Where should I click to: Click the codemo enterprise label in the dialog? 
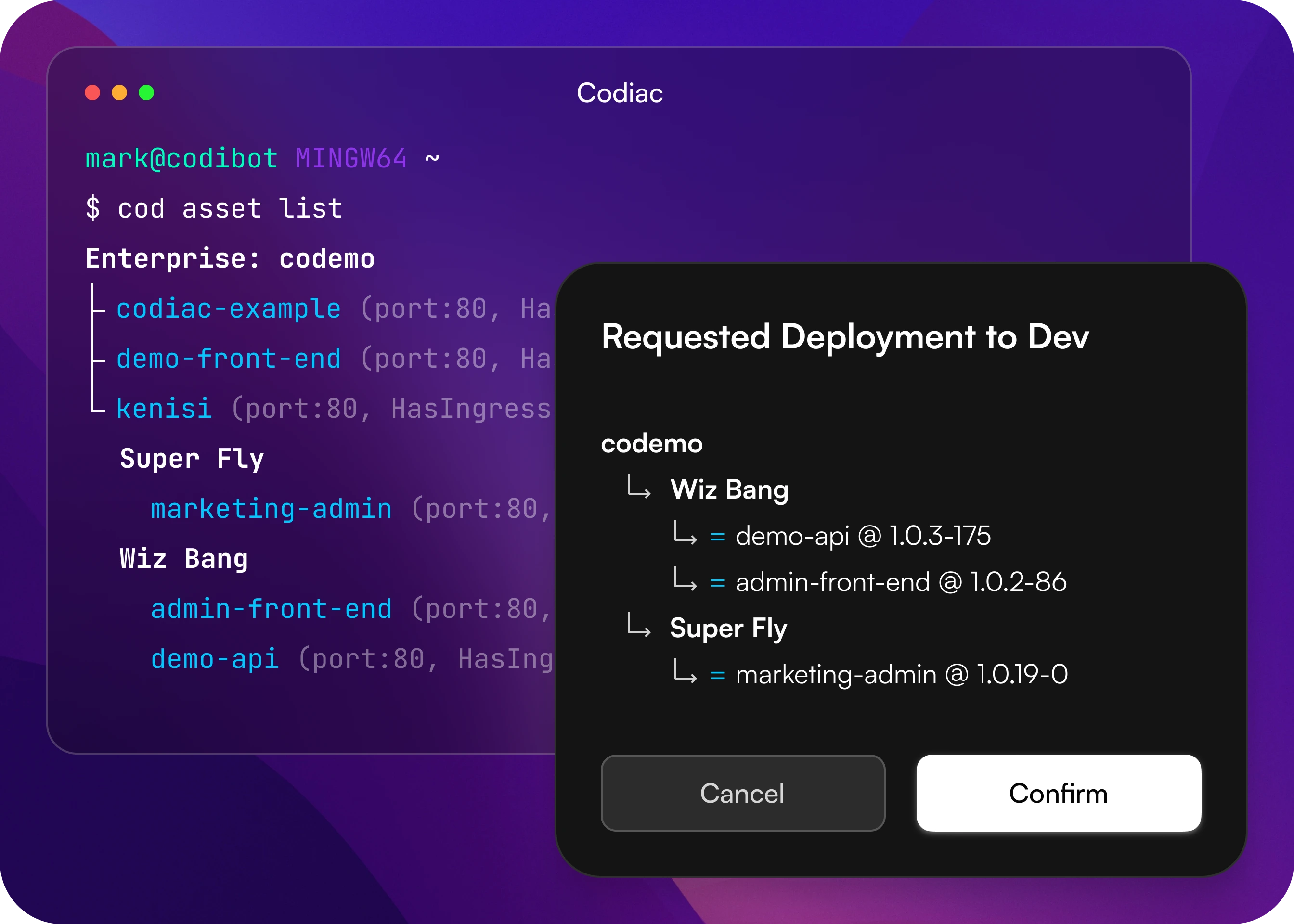pyautogui.click(x=651, y=444)
